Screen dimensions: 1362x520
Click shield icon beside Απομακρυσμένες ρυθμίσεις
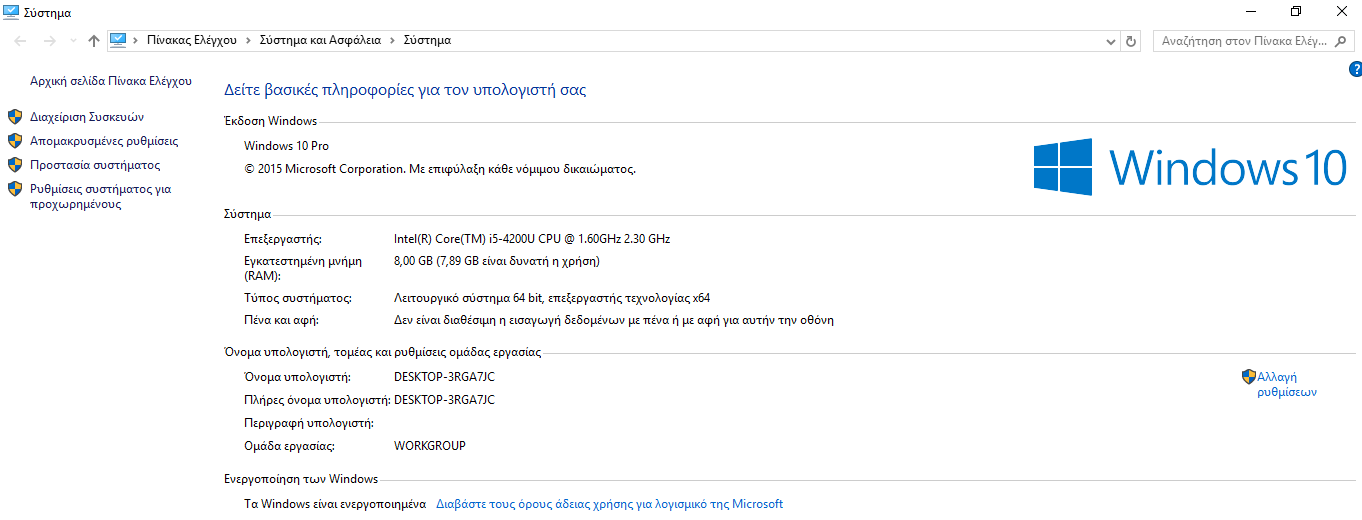(15, 141)
